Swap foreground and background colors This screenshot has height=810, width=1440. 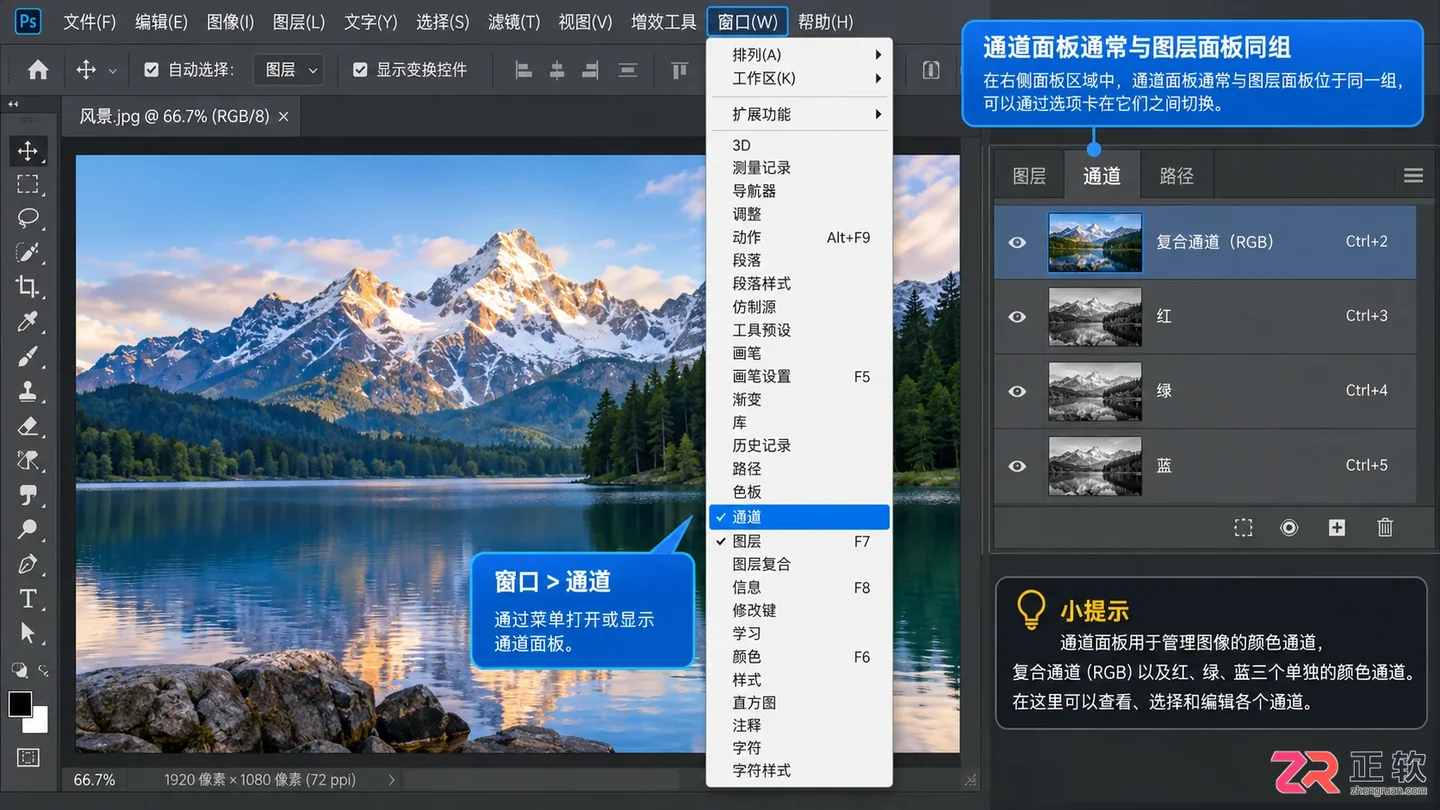[43, 670]
